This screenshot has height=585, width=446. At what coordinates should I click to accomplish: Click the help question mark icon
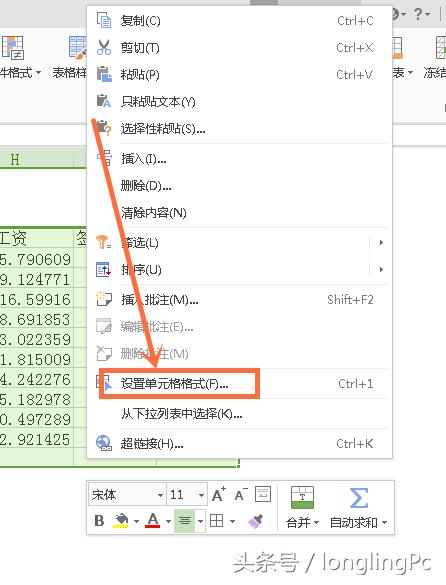[419, 15]
